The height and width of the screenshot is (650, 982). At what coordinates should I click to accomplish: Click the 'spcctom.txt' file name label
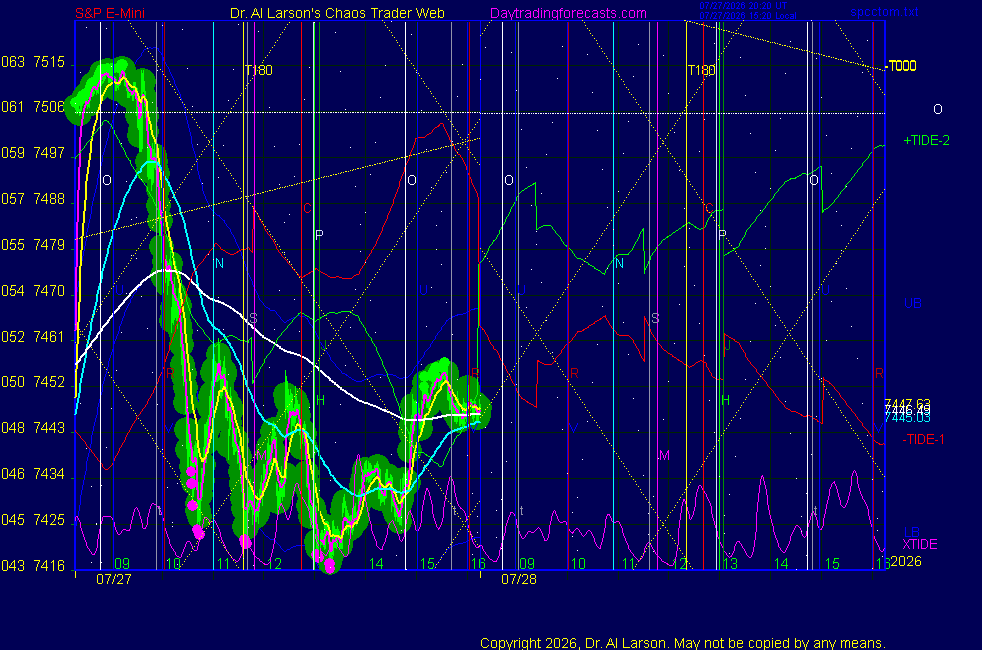point(884,12)
